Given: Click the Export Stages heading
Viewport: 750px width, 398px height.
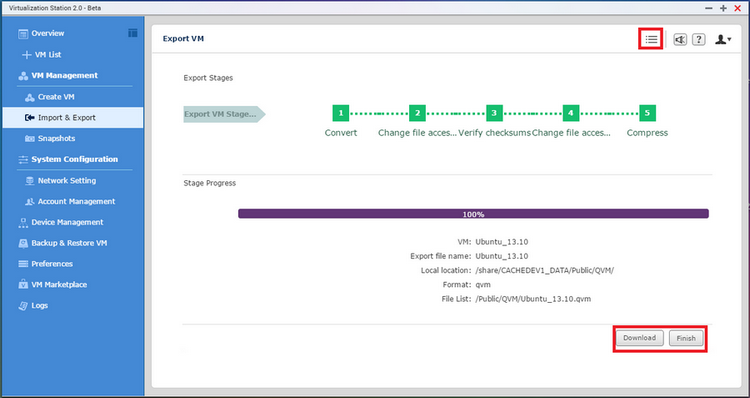Looking at the screenshot, I should [x=208, y=77].
